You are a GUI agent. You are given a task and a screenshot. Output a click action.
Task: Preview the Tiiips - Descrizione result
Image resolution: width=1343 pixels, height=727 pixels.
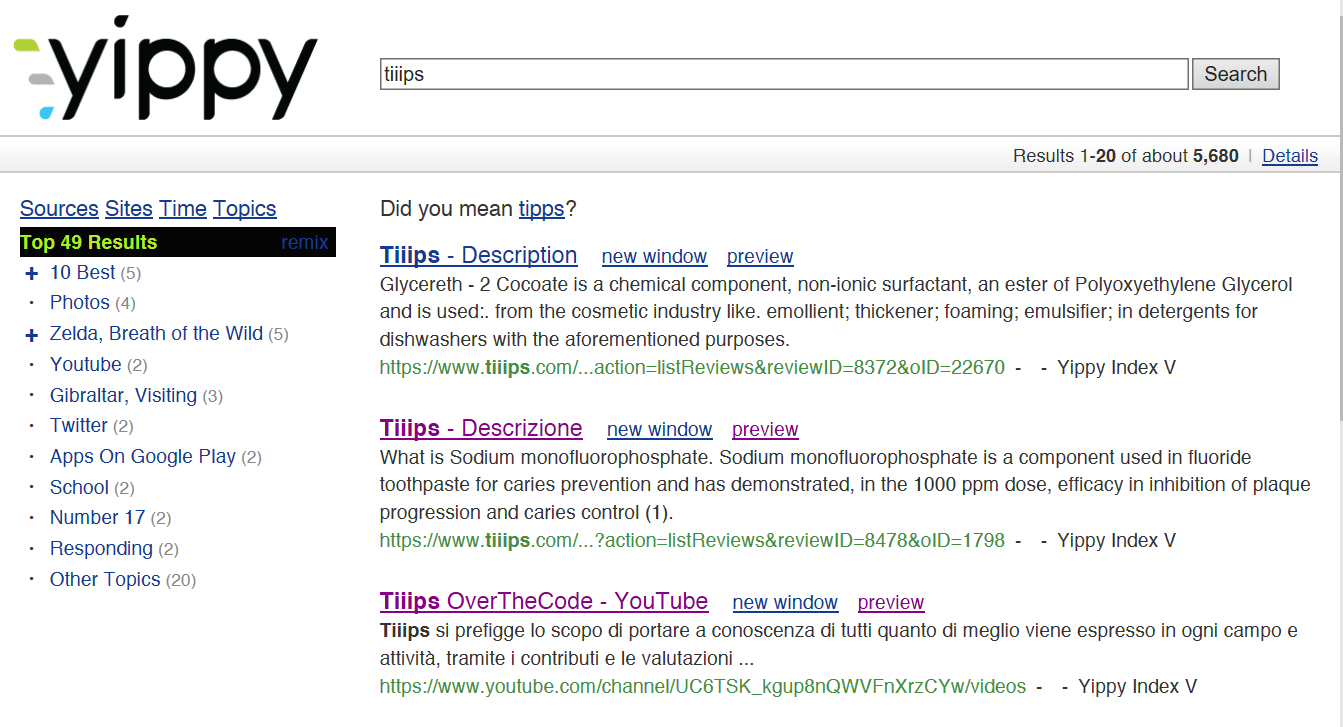(x=765, y=430)
